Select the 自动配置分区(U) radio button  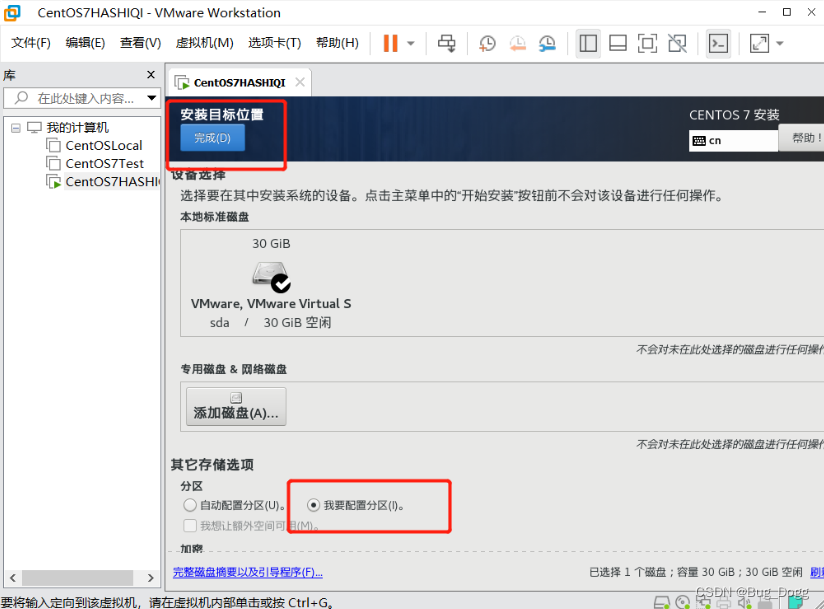click(190, 505)
